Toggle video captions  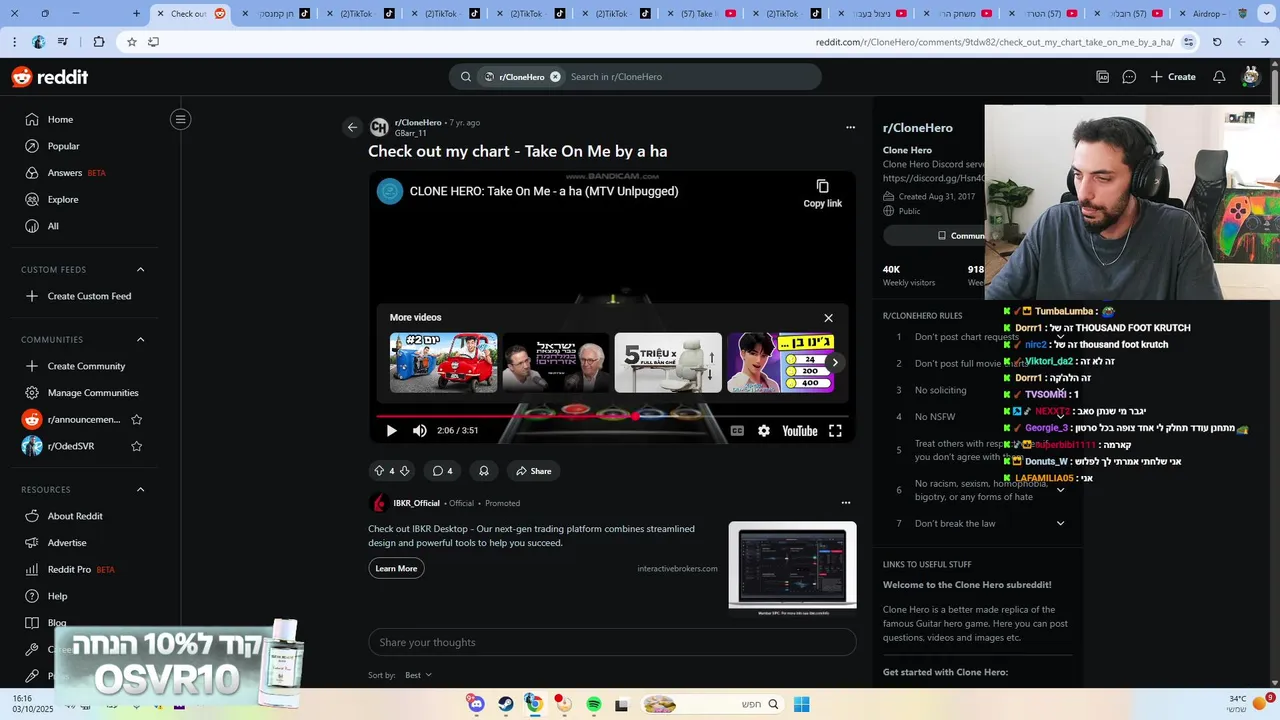click(x=737, y=431)
